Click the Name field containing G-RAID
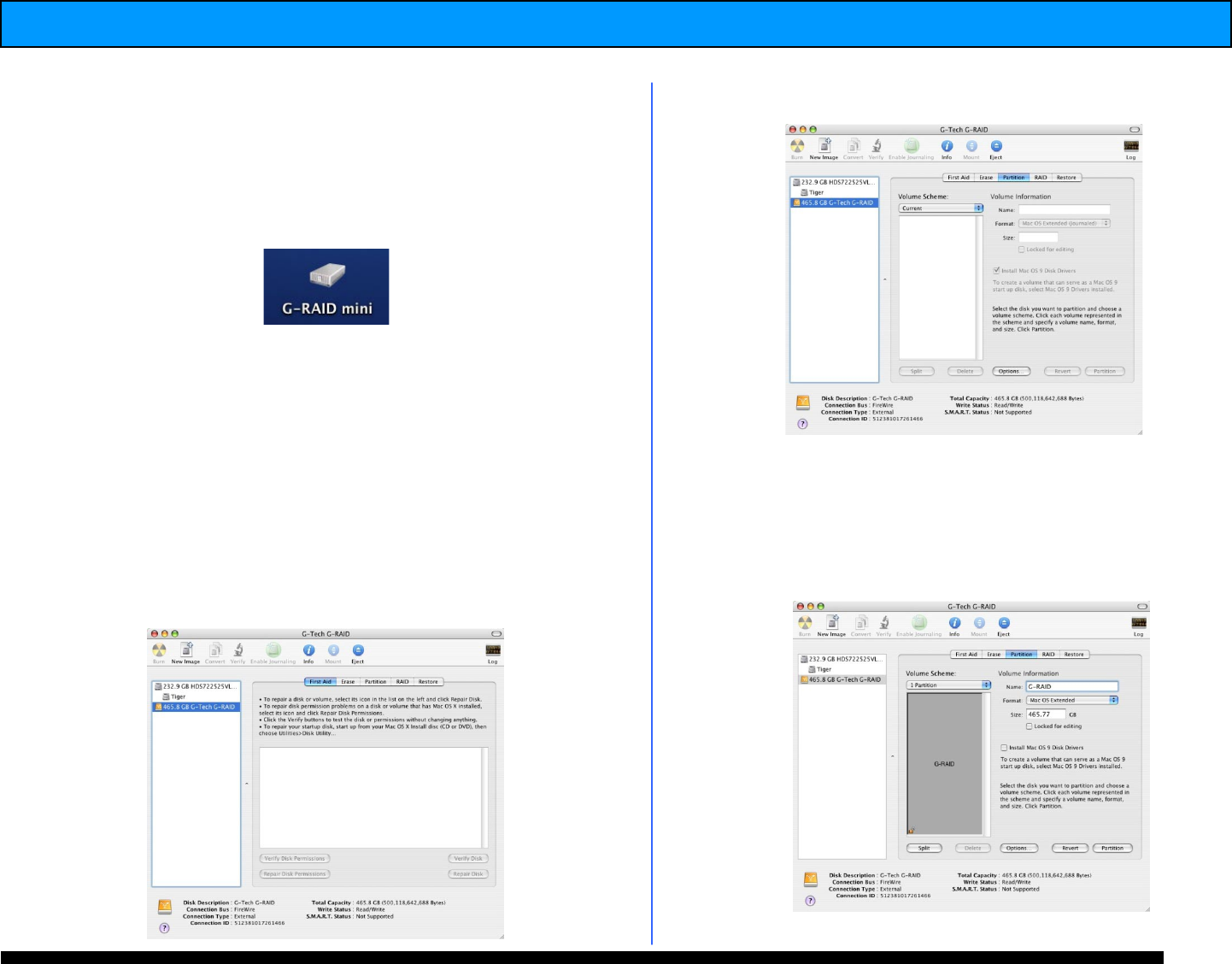Image resolution: width=1232 pixels, height=964 pixels. pos(1071,686)
